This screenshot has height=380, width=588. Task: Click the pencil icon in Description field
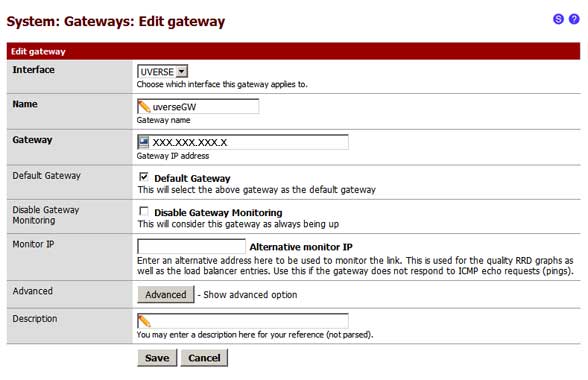144,321
